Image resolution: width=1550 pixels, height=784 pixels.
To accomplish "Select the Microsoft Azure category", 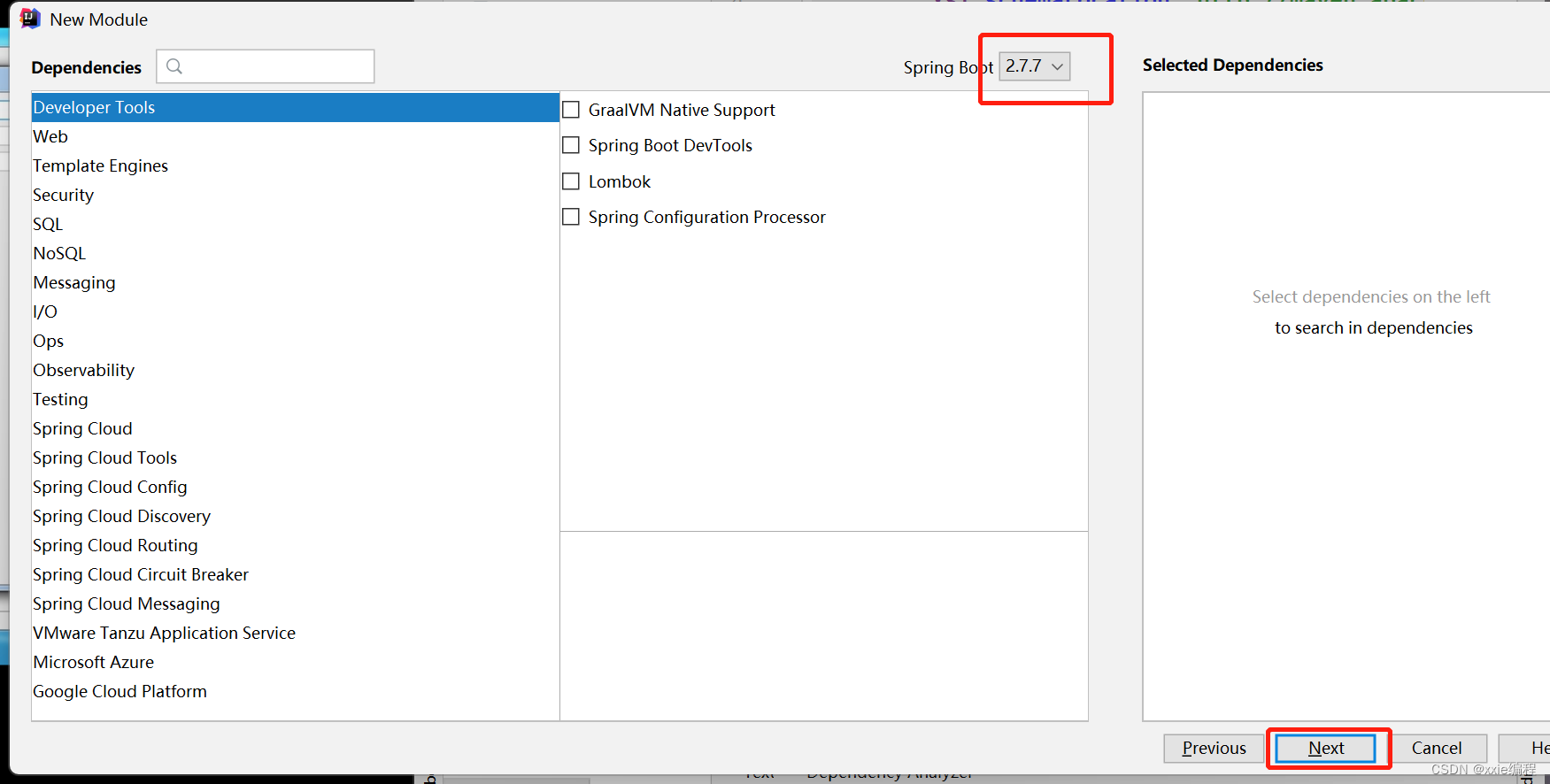I will coord(296,662).
